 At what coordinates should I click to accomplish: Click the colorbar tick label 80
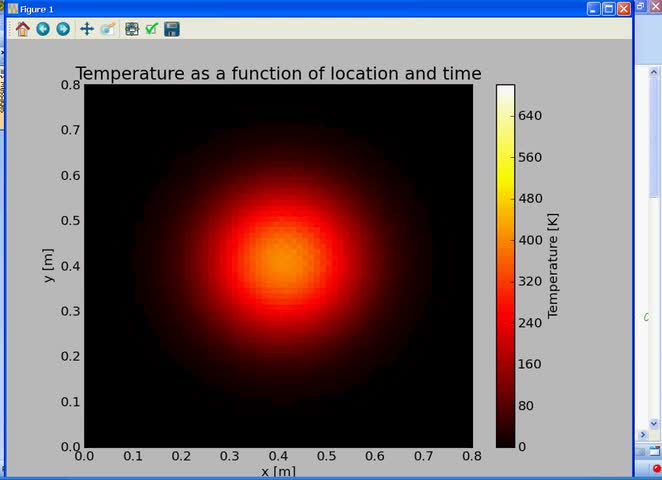(526, 406)
